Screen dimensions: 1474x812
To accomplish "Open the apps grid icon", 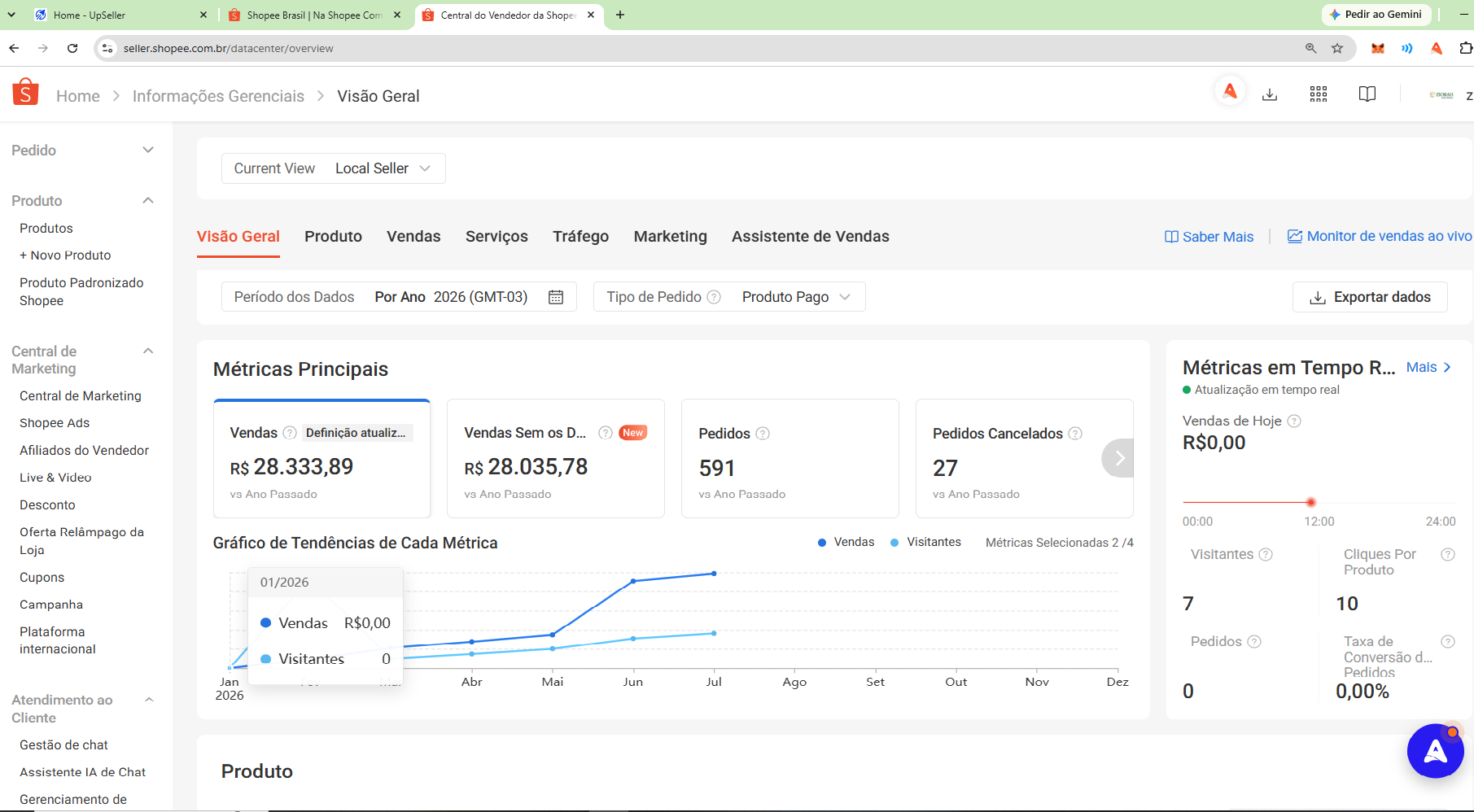I will (x=1319, y=94).
